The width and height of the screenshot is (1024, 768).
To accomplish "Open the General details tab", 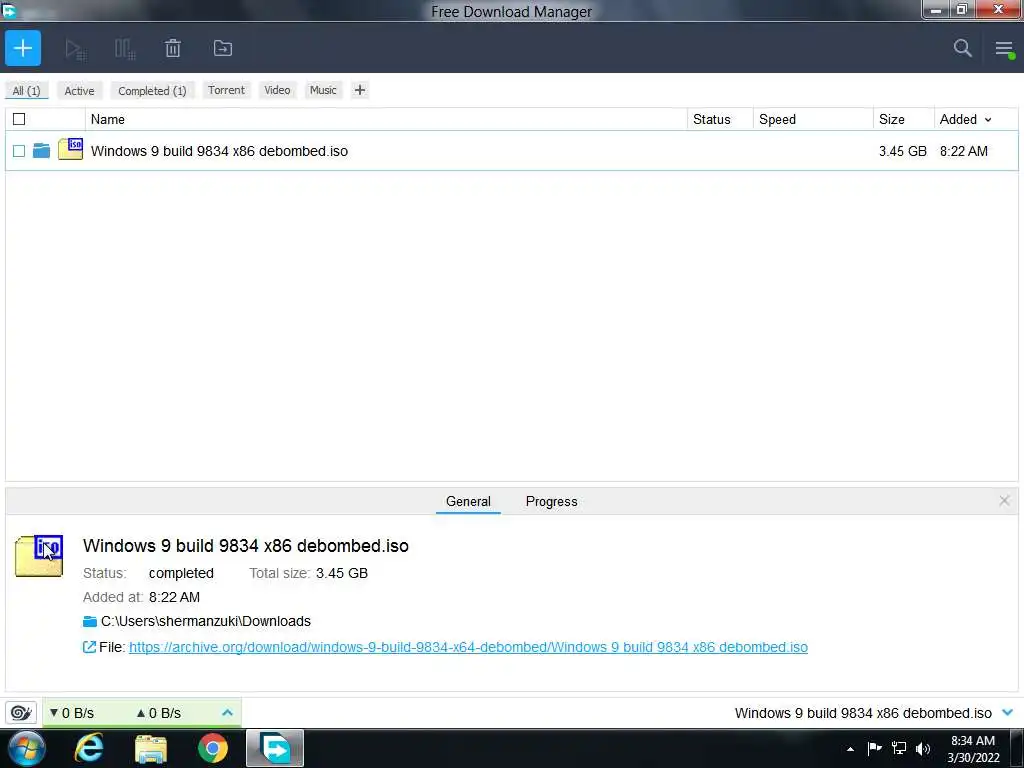I will [x=468, y=502].
